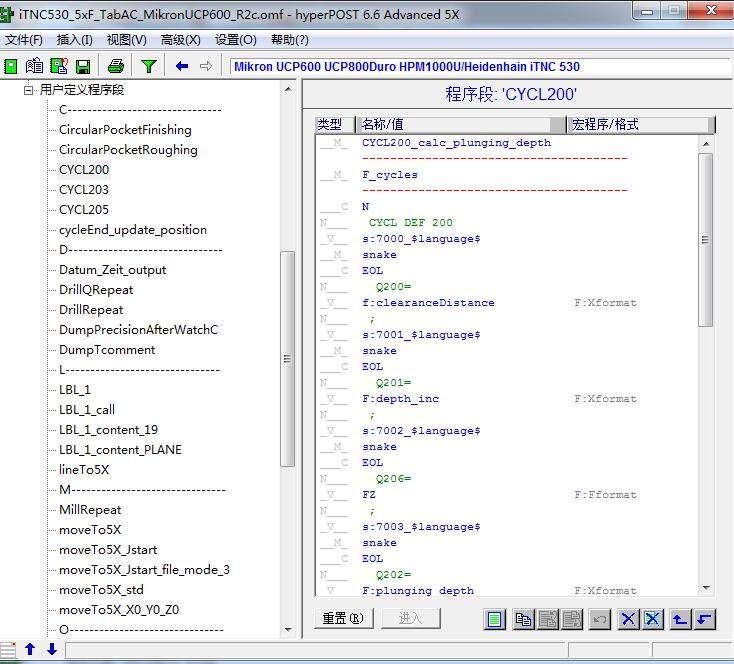Click the green lined list icon below editor
The image size is (734, 664).
click(494, 620)
